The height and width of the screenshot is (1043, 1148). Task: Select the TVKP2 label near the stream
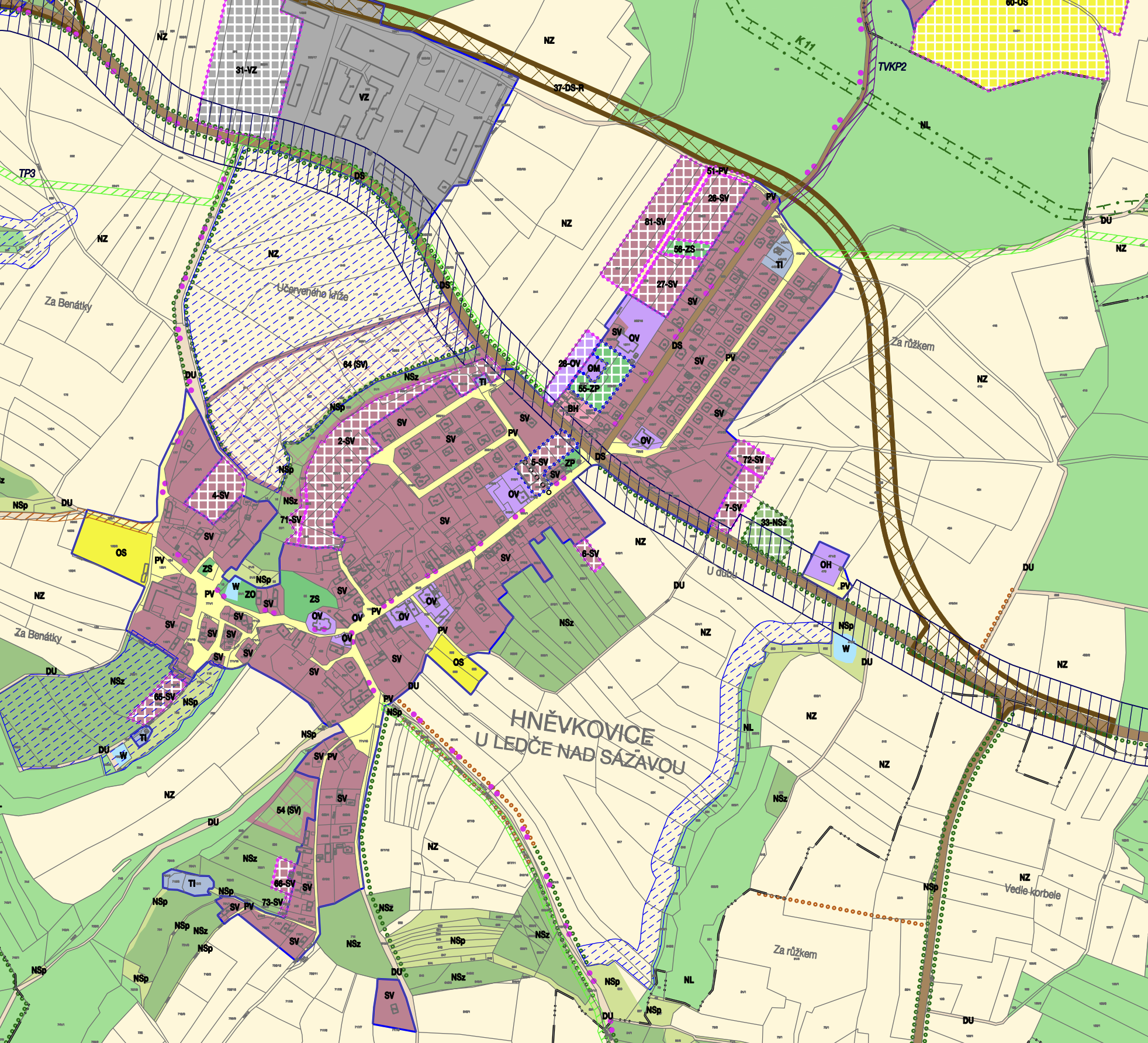pyautogui.click(x=892, y=67)
